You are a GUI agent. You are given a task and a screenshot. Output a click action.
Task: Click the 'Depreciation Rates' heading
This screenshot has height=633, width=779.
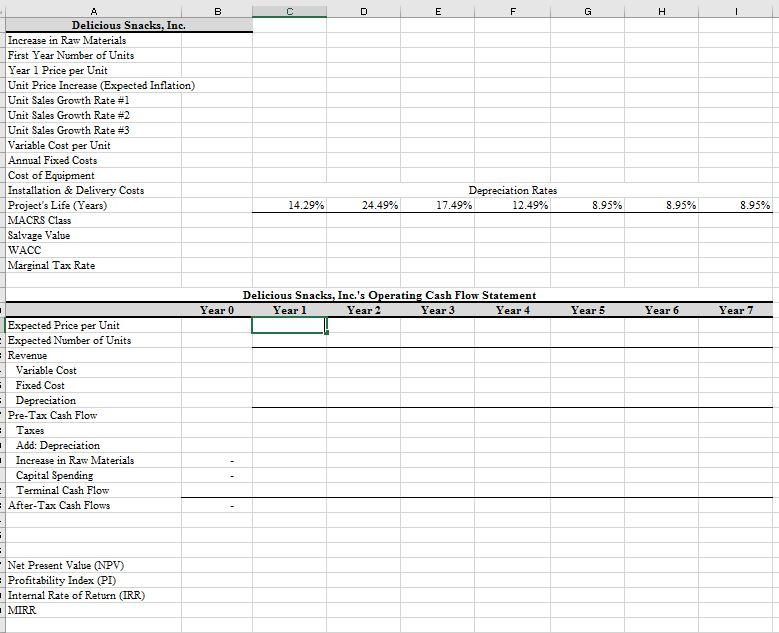point(513,190)
